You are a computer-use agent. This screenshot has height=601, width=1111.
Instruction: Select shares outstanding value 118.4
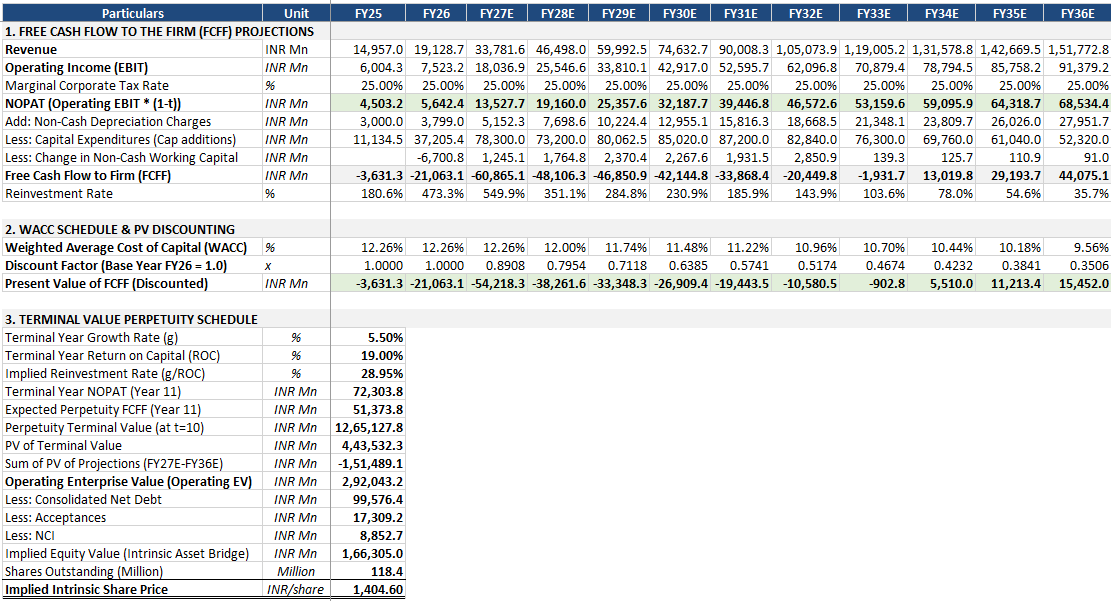pyautogui.click(x=387, y=572)
